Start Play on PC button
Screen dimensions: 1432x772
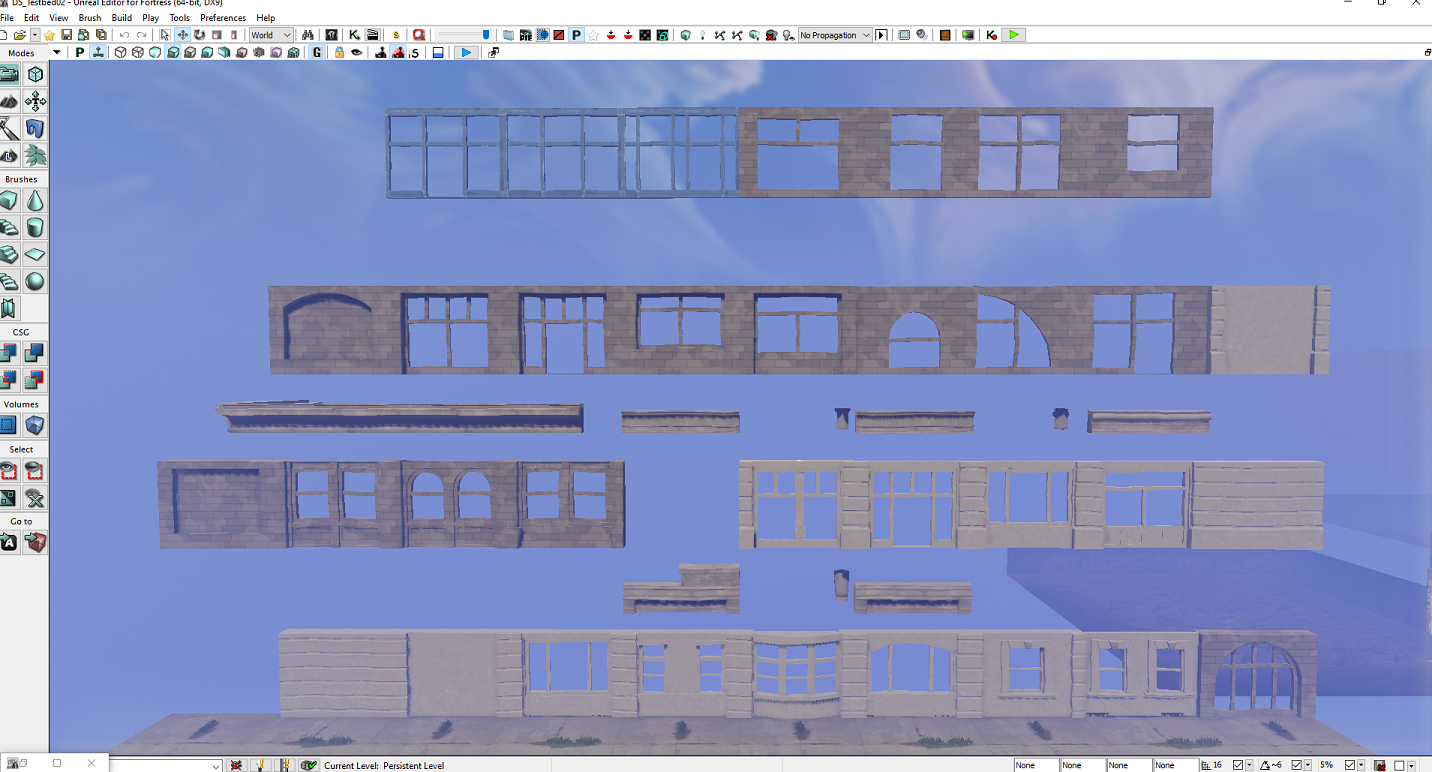pos(968,35)
